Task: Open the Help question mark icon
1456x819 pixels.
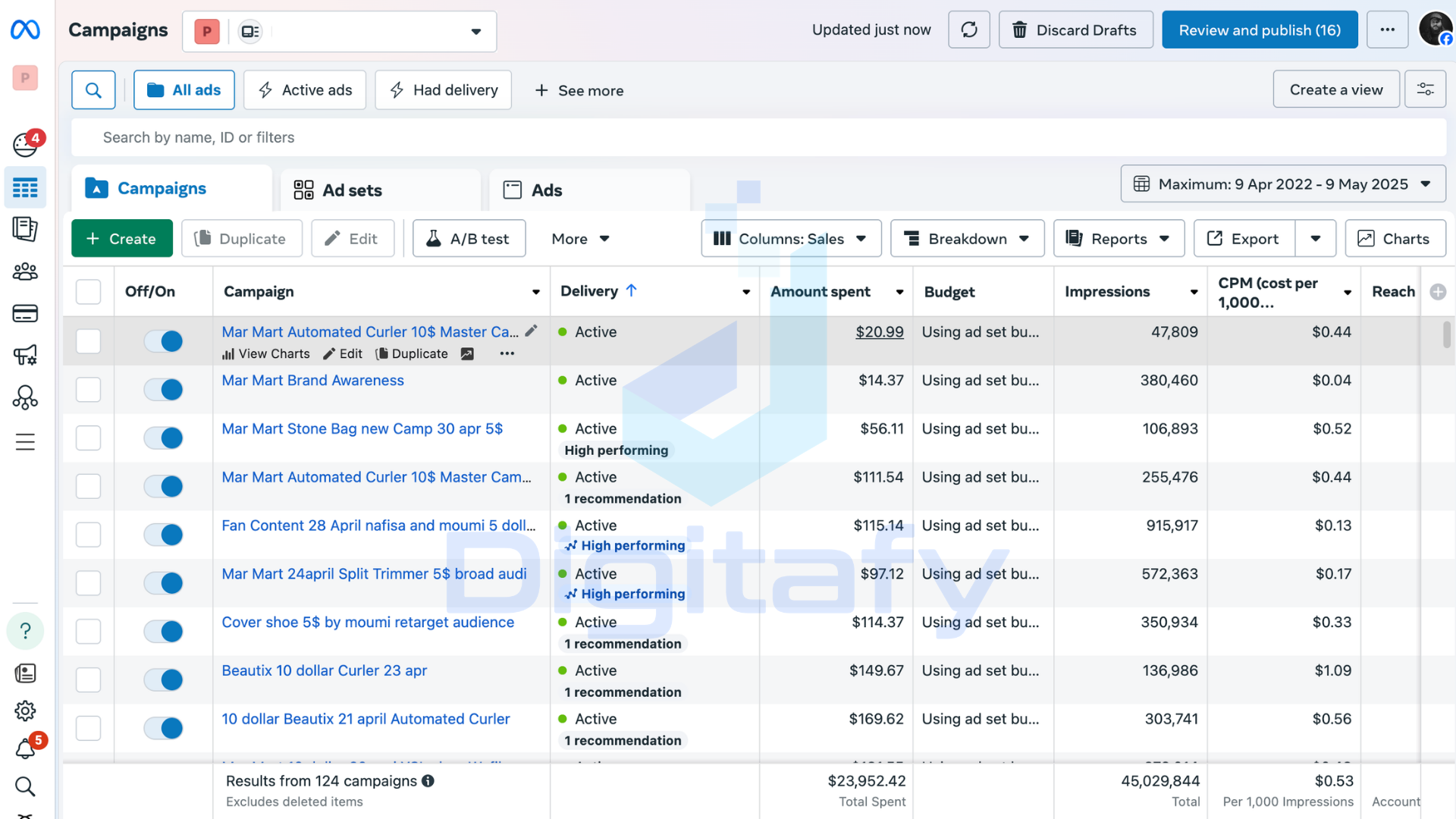Action: pyautogui.click(x=25, y=631)
